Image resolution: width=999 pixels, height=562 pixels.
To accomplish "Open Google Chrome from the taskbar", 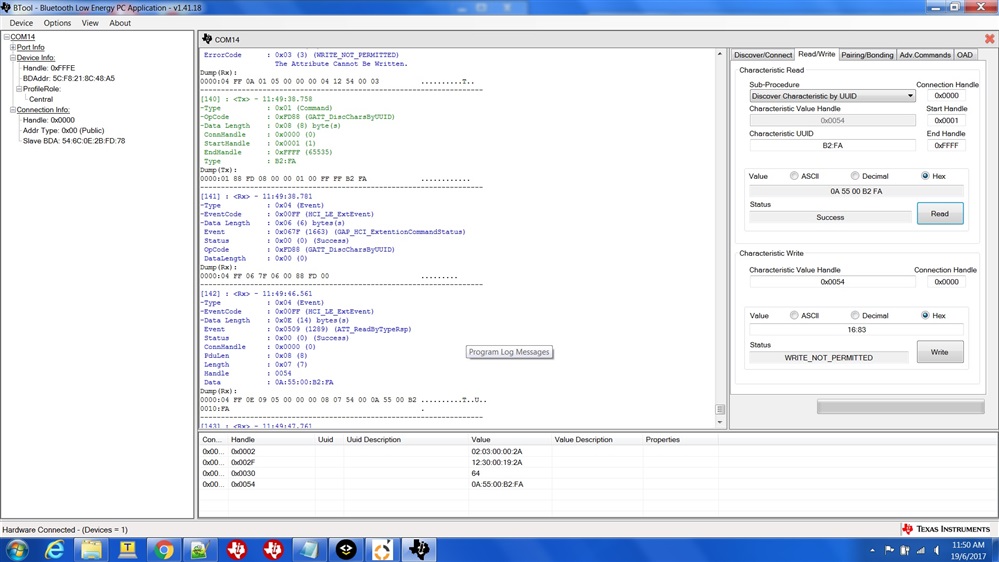I will pyautogui.click(x=164, y=550).
